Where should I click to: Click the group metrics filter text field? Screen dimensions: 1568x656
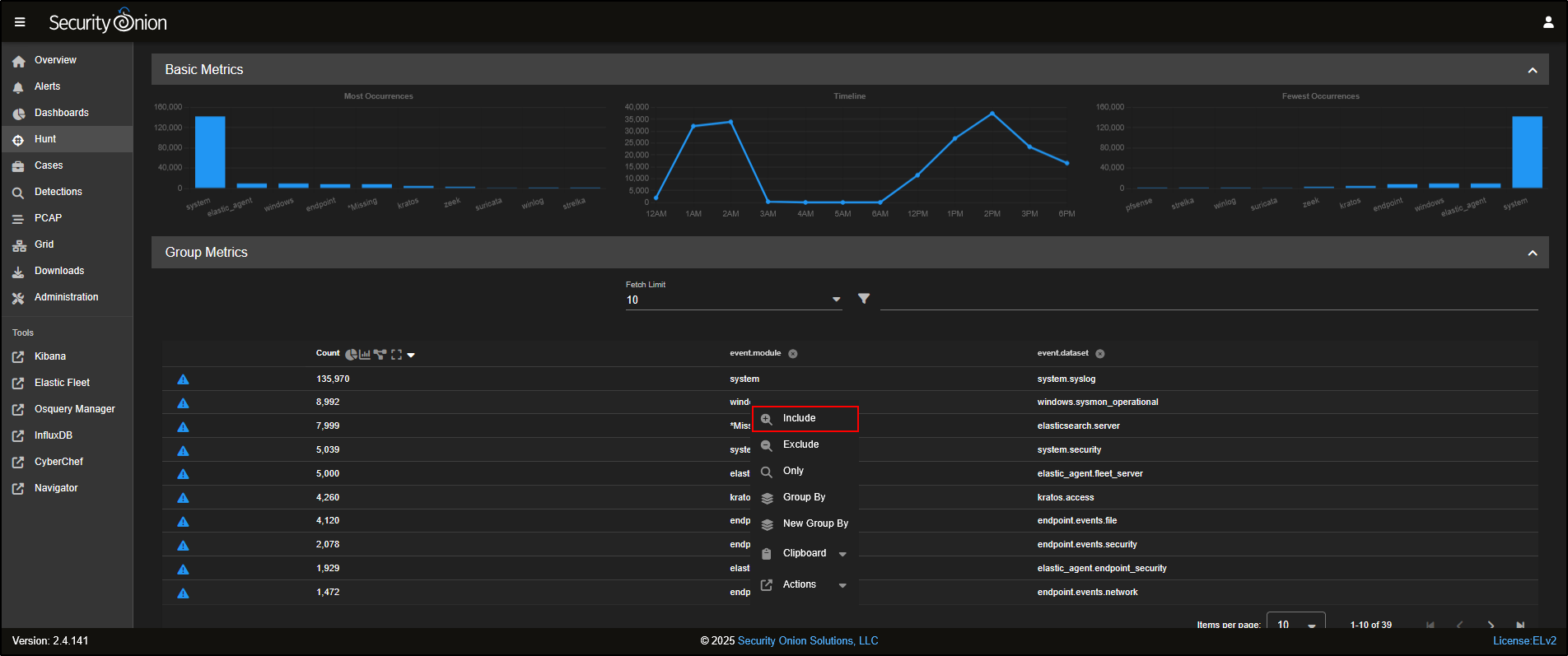[1208, 300]
